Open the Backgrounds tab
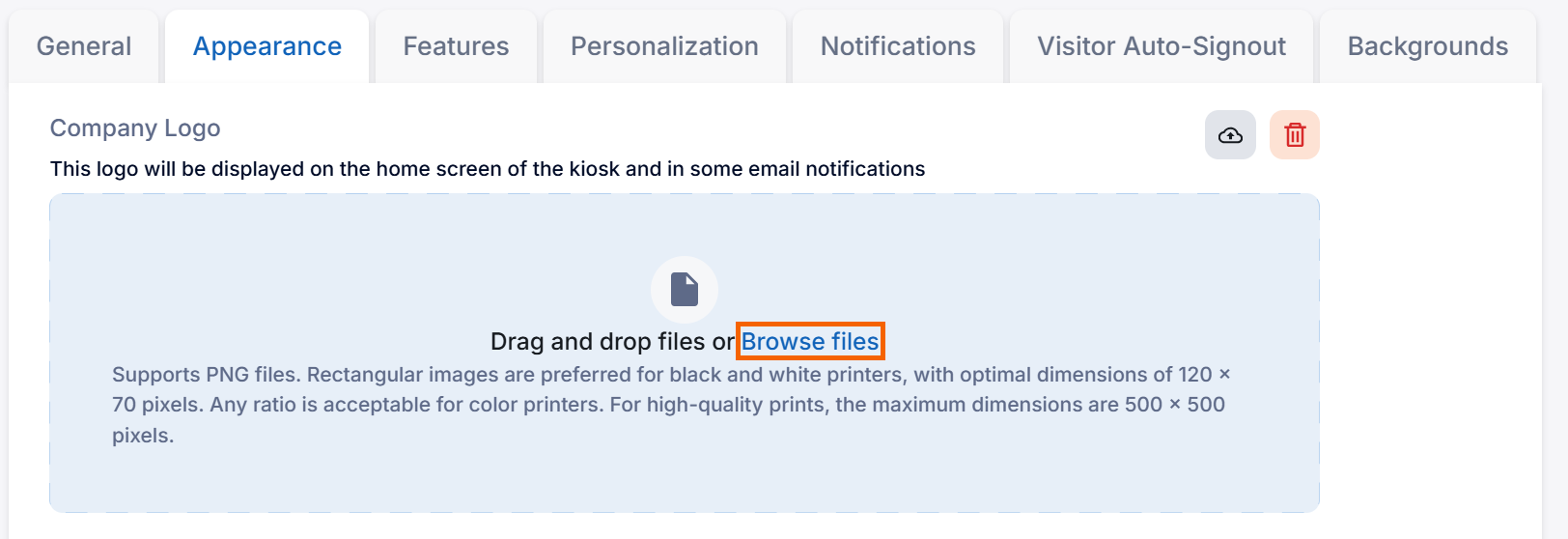Image resolution: width=1568 pixels, height=539 pixels. coord(1427,46)
